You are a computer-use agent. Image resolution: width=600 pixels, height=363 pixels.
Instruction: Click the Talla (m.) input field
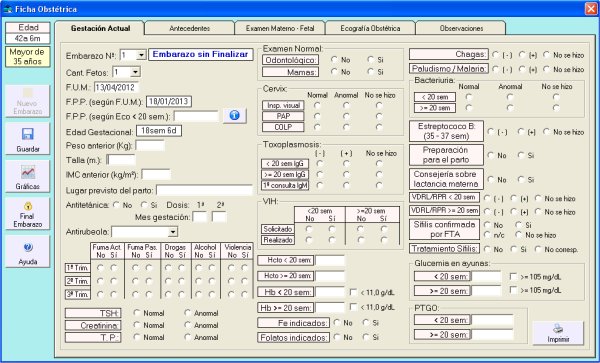pos(121,160)
